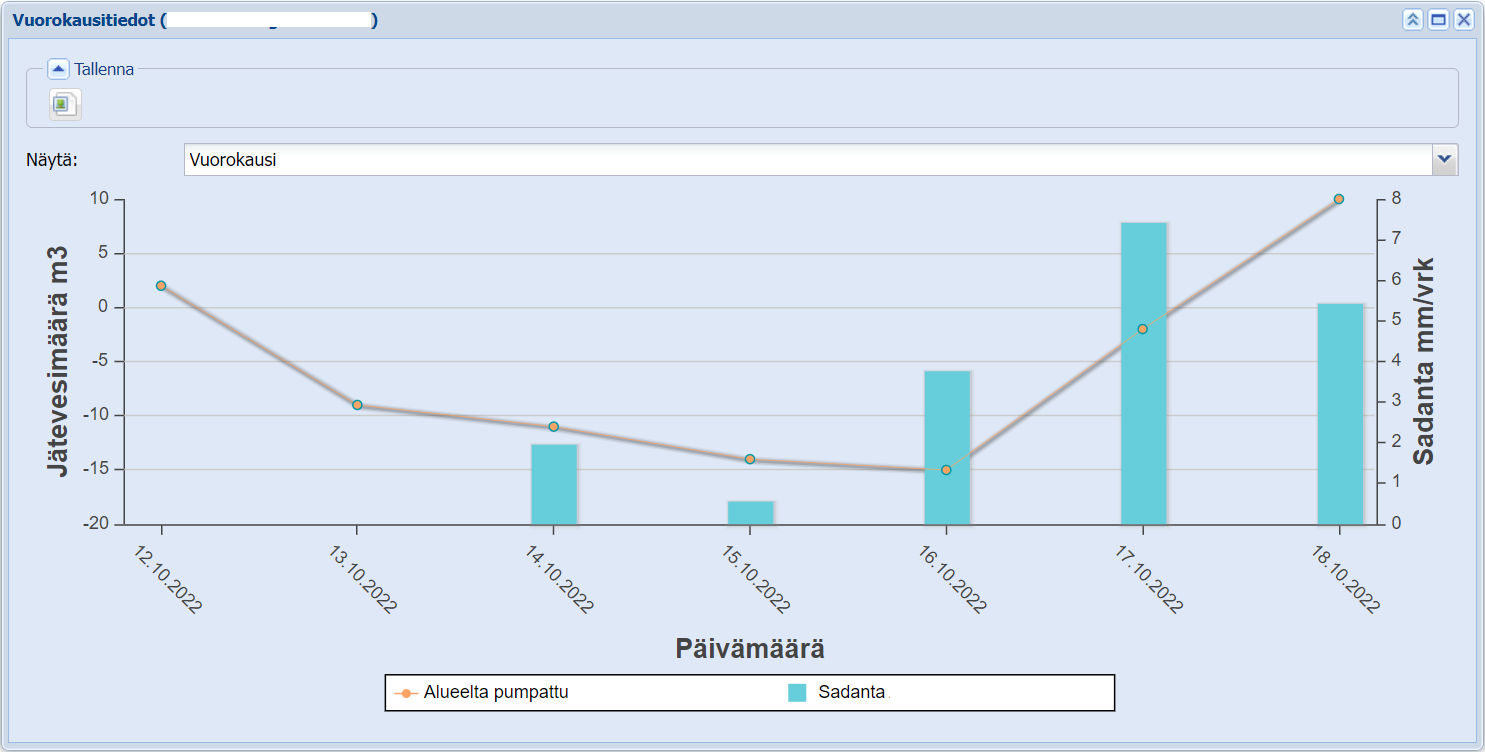This screenshot has height=752, width=1485.
Task: Click the Tallenna section title
Action: coord(104,70)
